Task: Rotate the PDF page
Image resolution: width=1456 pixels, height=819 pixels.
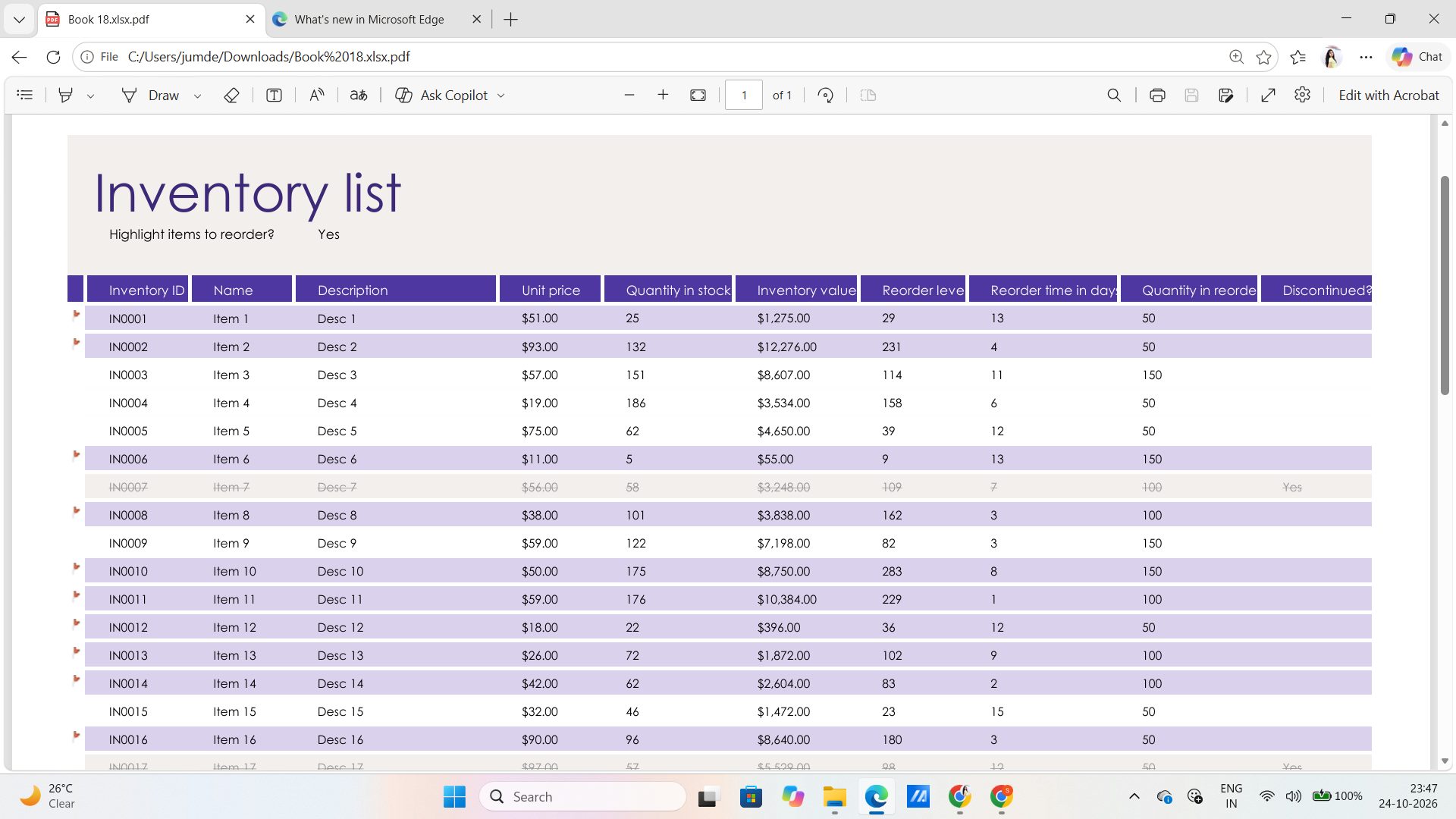Action: point(826,95)
